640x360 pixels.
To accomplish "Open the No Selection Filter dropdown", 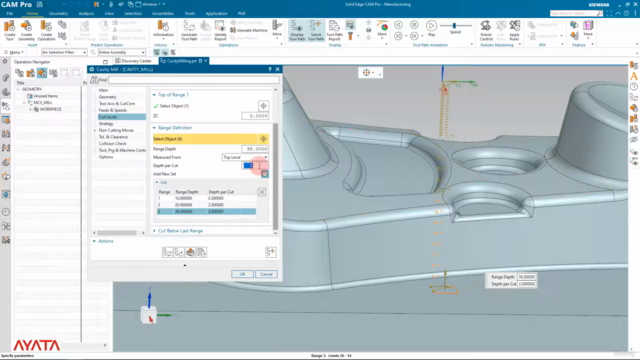I will (x=64, y=52).
